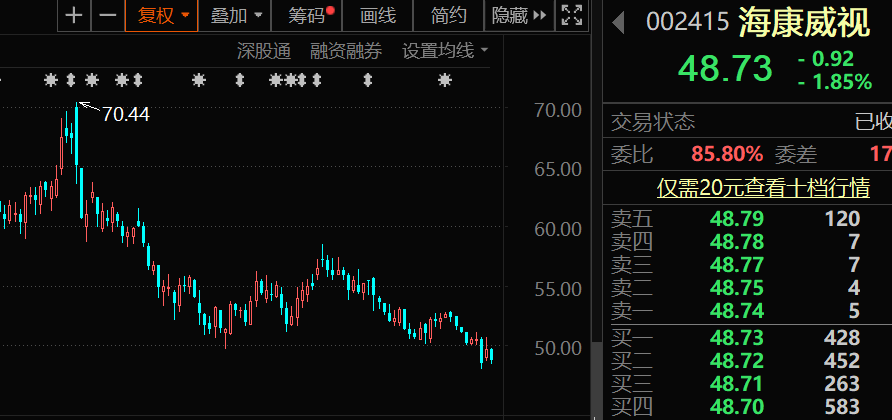This screenshot has height=420, width=892.
Task: Expand the 设置均线 dropdown
Action: (445, 51)
